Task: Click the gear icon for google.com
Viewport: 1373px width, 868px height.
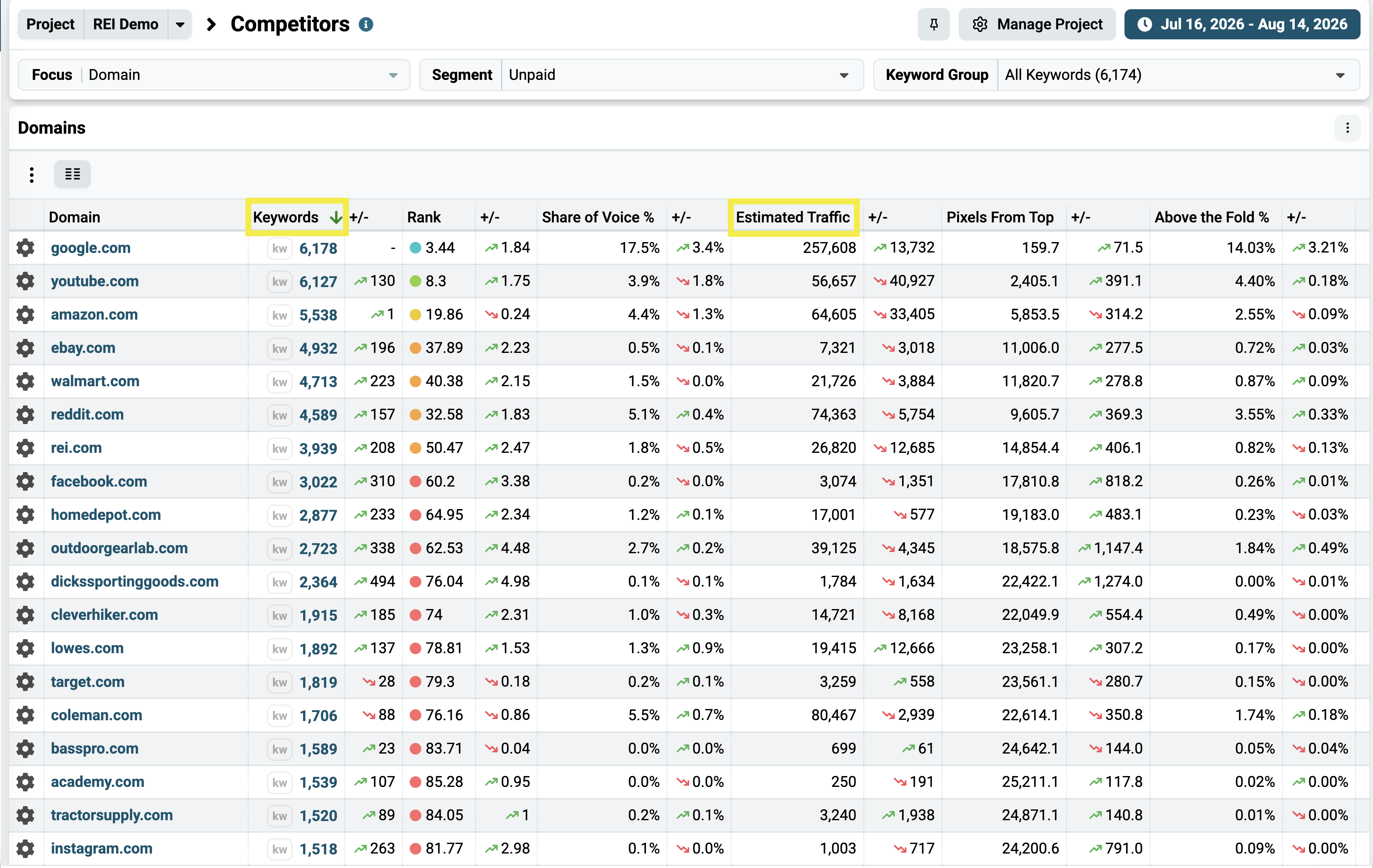Action: coord(25,247)
